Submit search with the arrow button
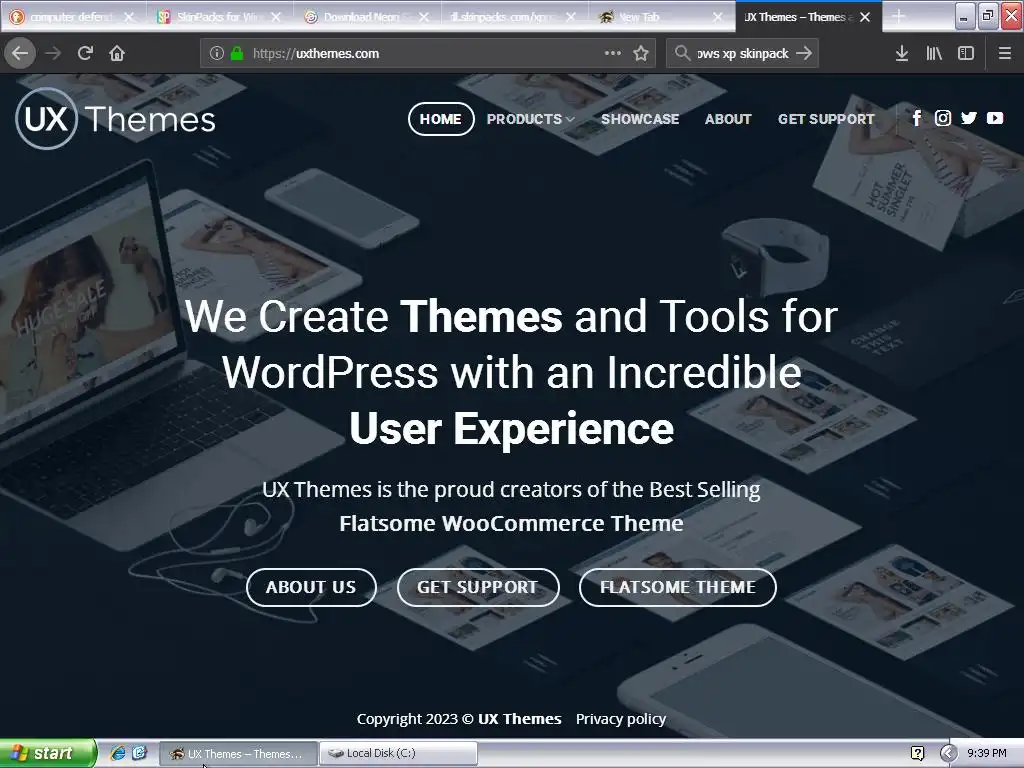This screenshot has height=768, width=1024. 805,53
